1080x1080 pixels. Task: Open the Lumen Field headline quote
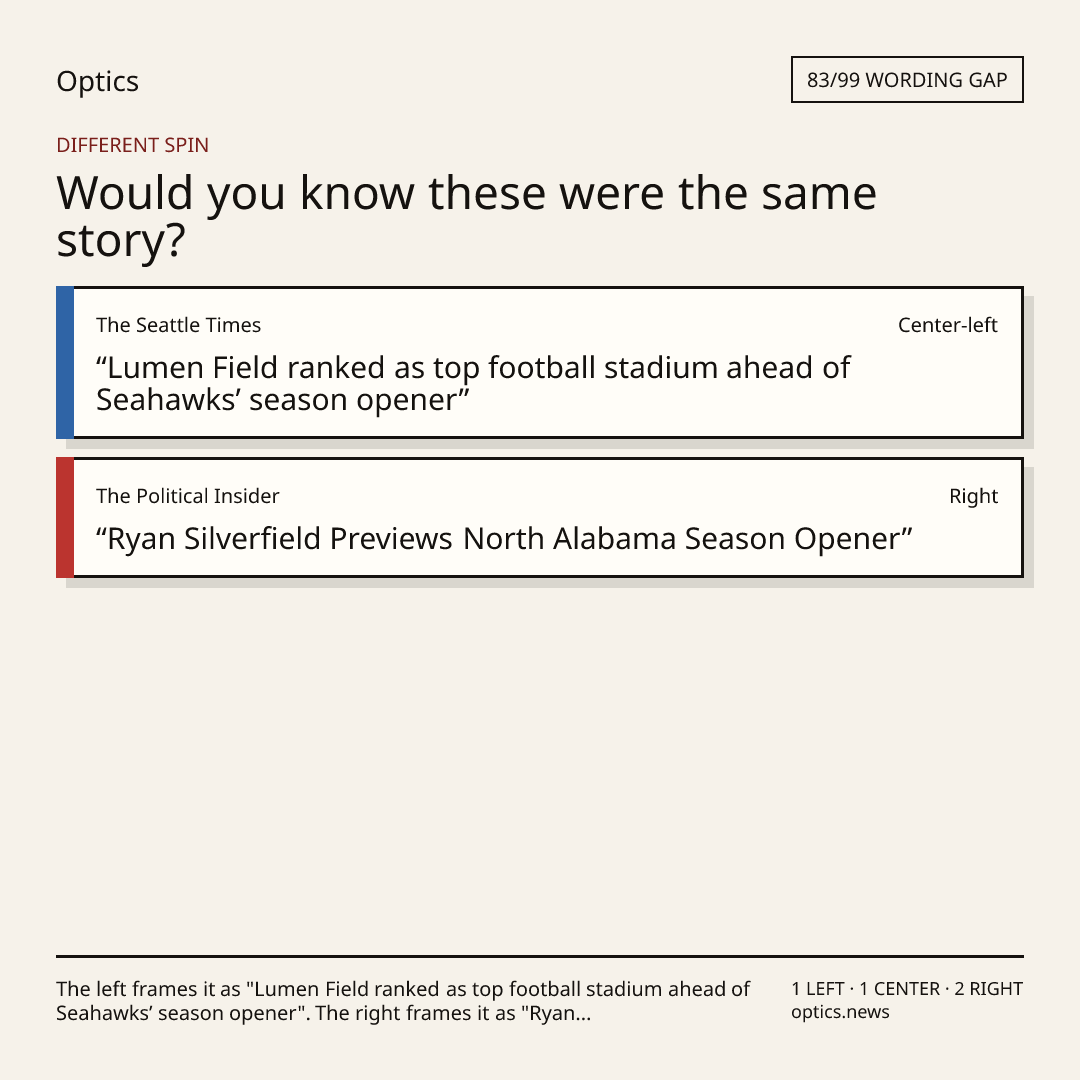click(473, 384)
